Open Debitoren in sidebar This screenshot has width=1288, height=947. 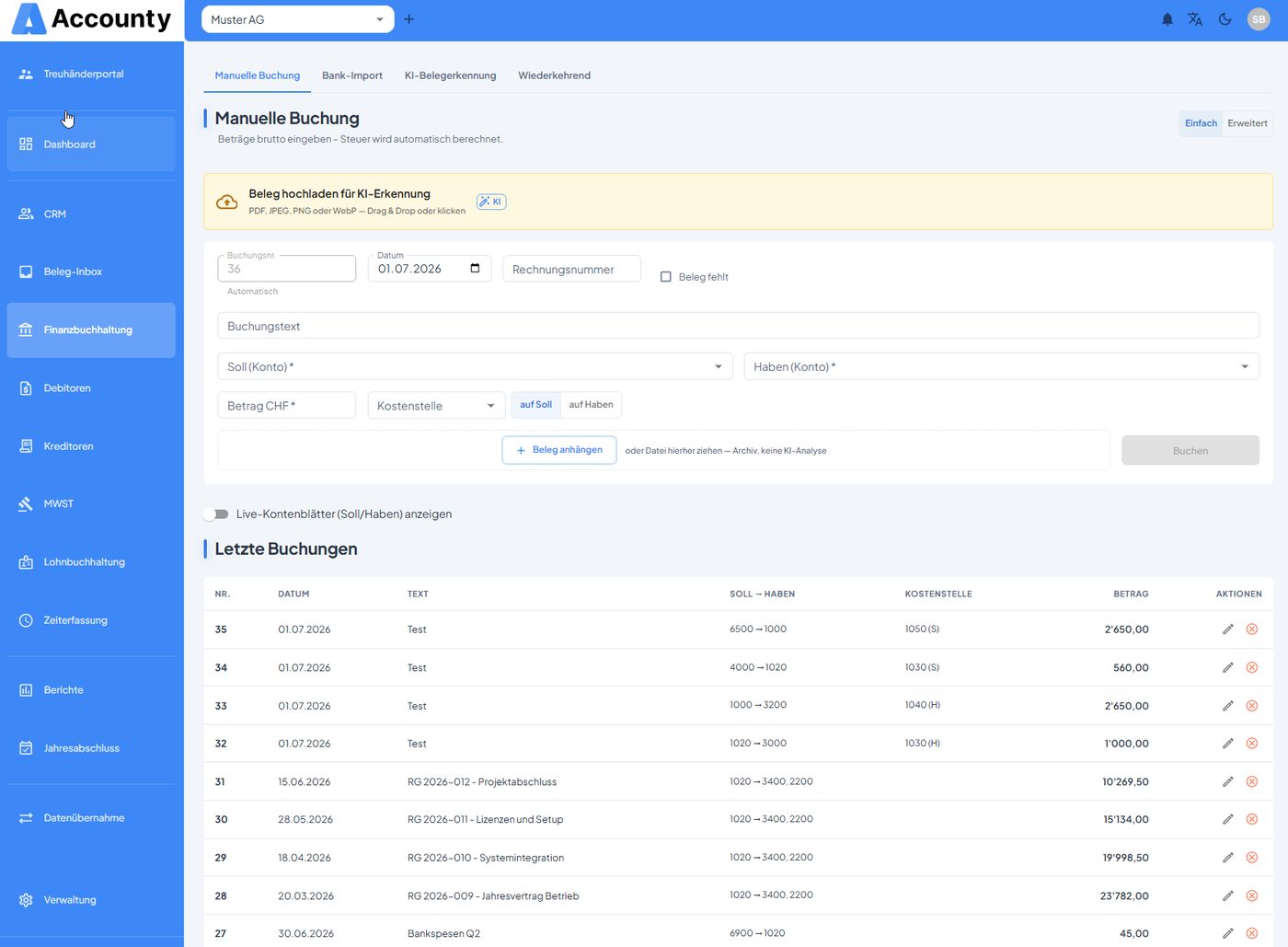pyautogui.click(x=91, y=388)
